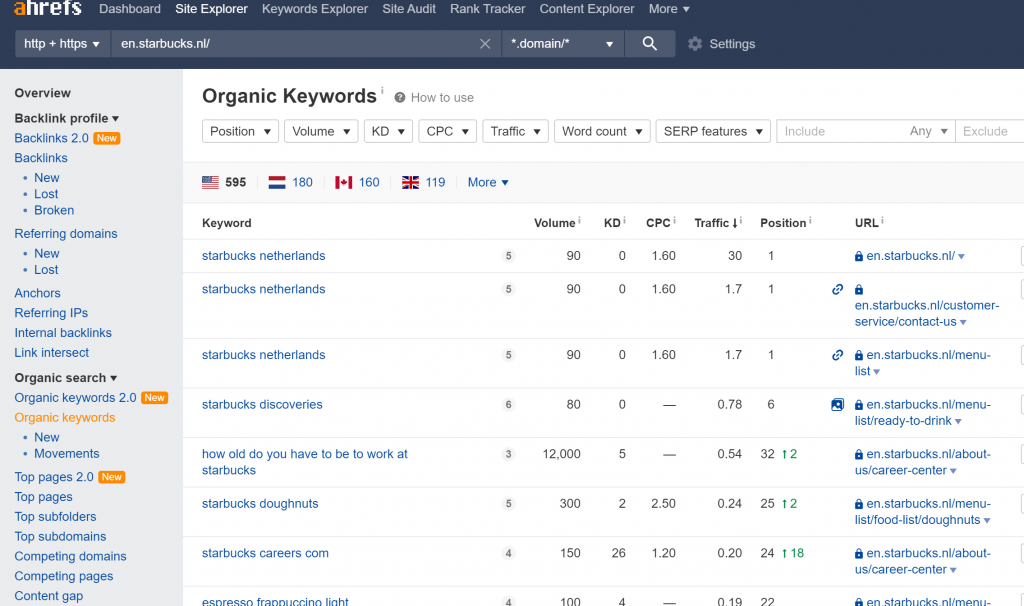Image resolution: width=1024 pixels, height=606 pixels.
Task: Open Keywords Explorer
Action: point(315,8)
